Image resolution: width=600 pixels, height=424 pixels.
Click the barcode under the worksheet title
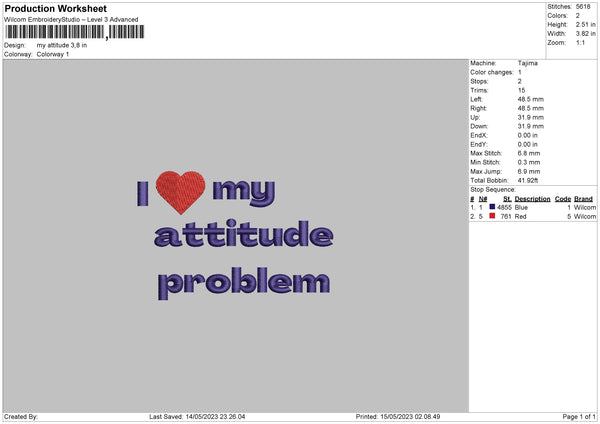coord(75,32)
